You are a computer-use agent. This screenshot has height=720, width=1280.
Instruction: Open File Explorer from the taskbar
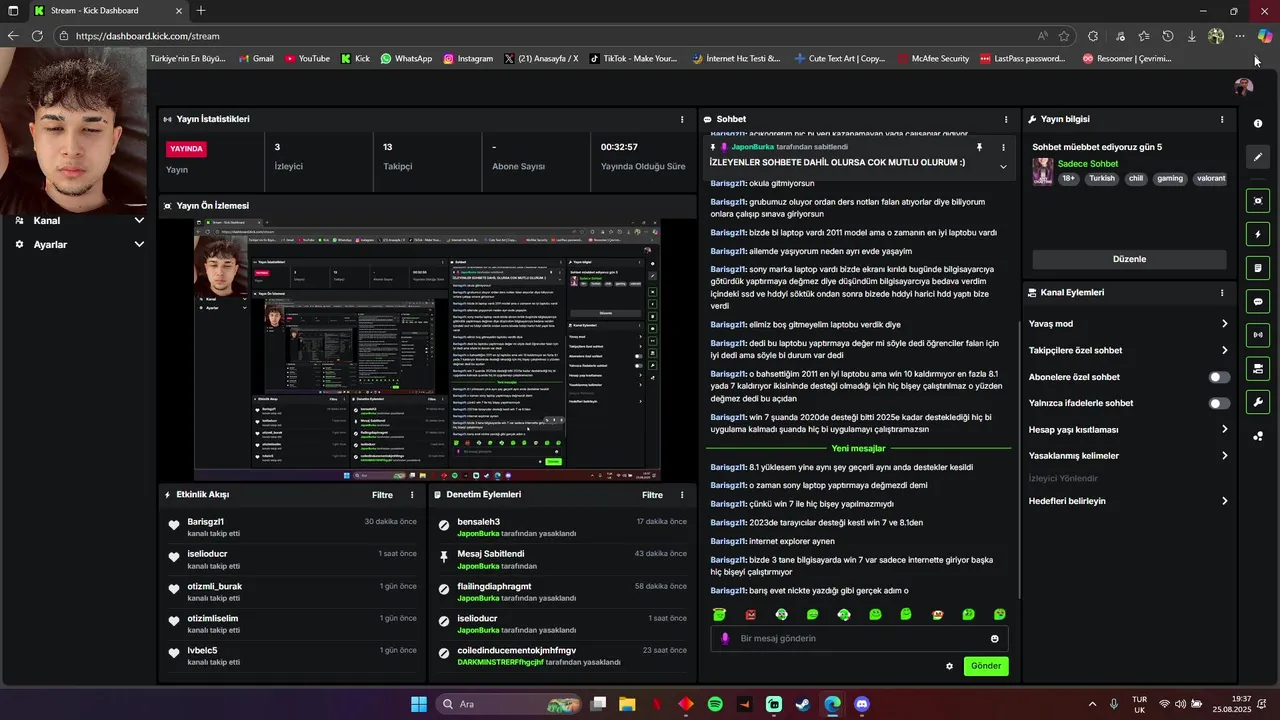627,704
